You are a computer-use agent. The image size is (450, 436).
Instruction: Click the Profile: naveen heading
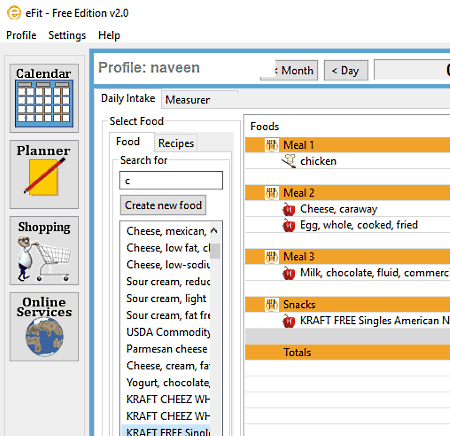[149, 68]
